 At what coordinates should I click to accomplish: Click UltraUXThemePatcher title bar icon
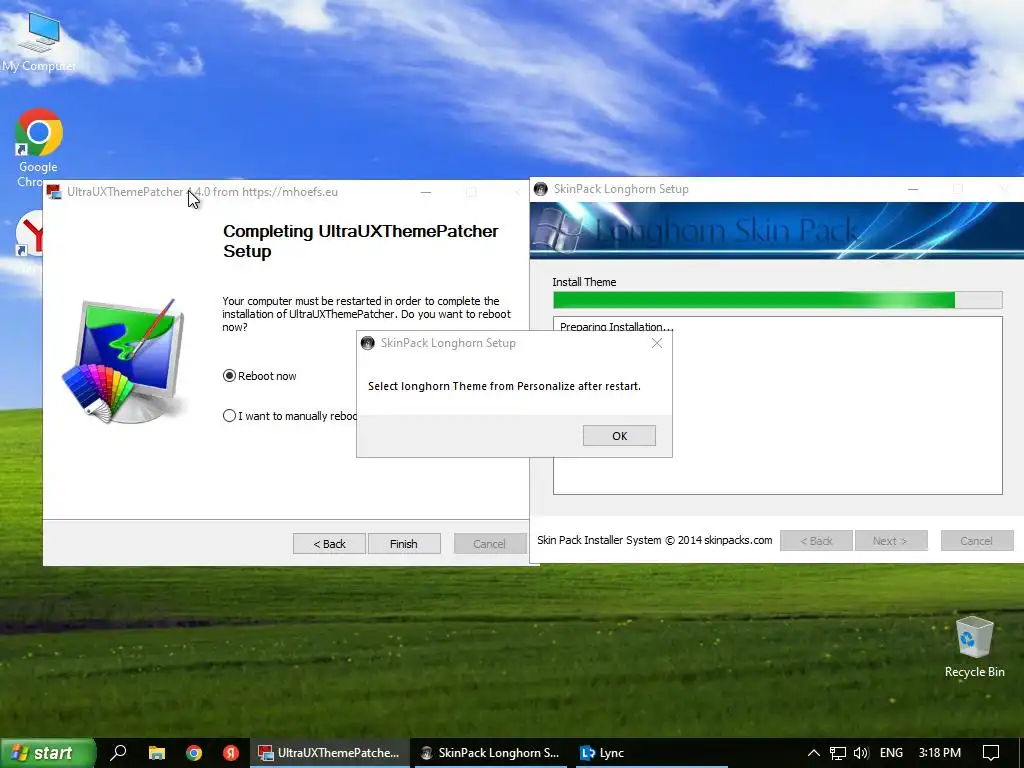(x=54, y=192)
